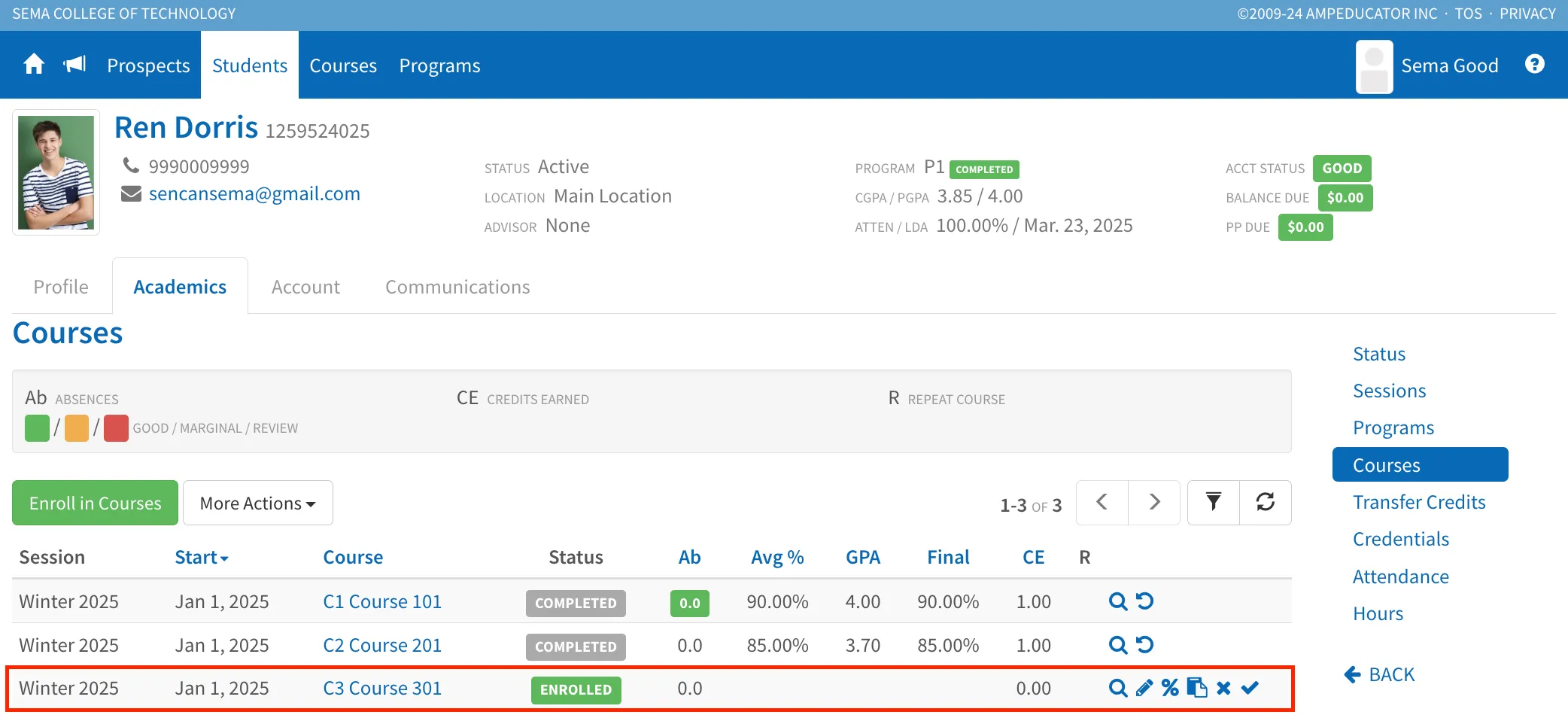Click the sencansema@gmail.com email link
Viewport: 1568px width, 721px height.
(254, 193)
